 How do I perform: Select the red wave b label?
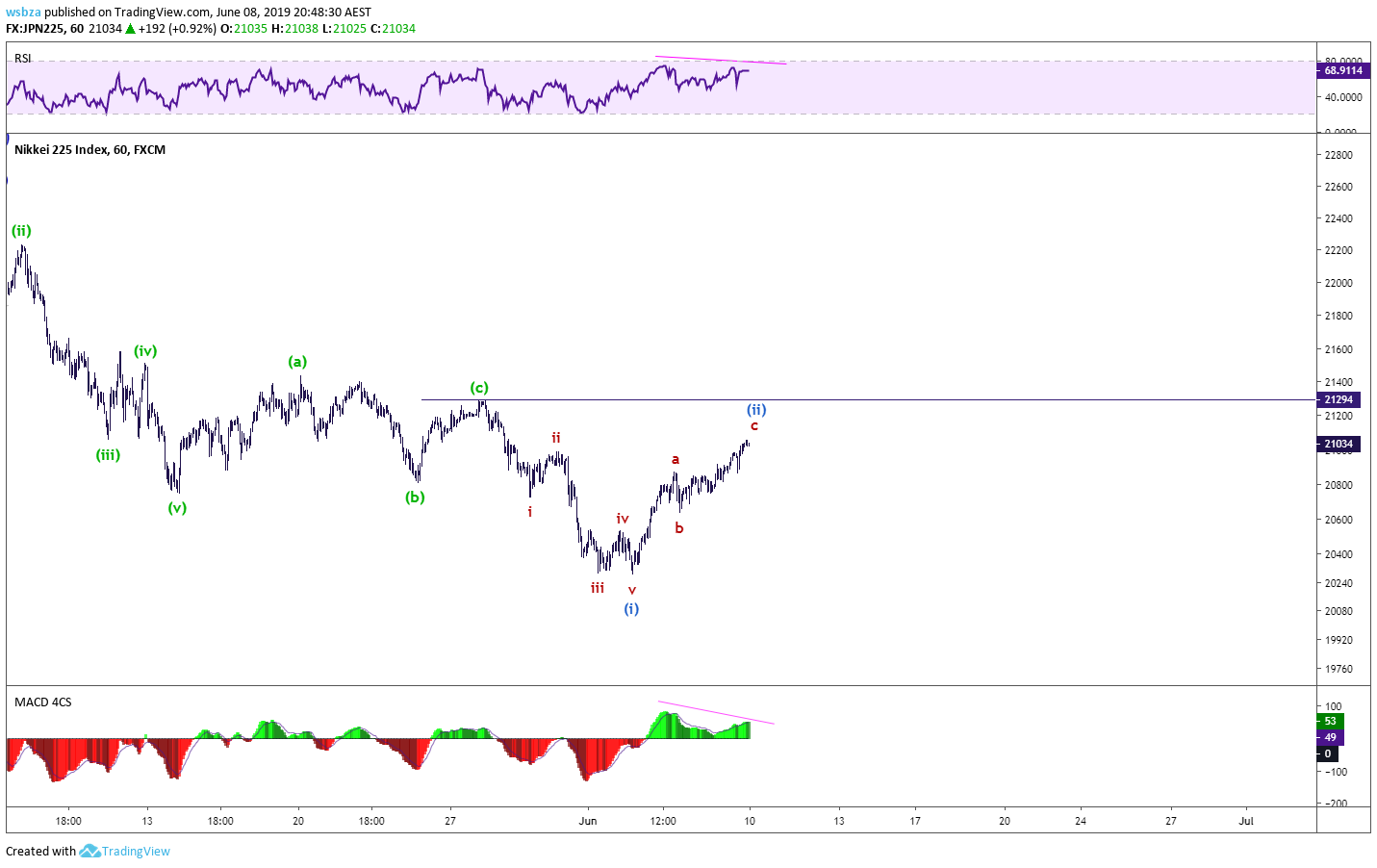(x=679, y=528)
